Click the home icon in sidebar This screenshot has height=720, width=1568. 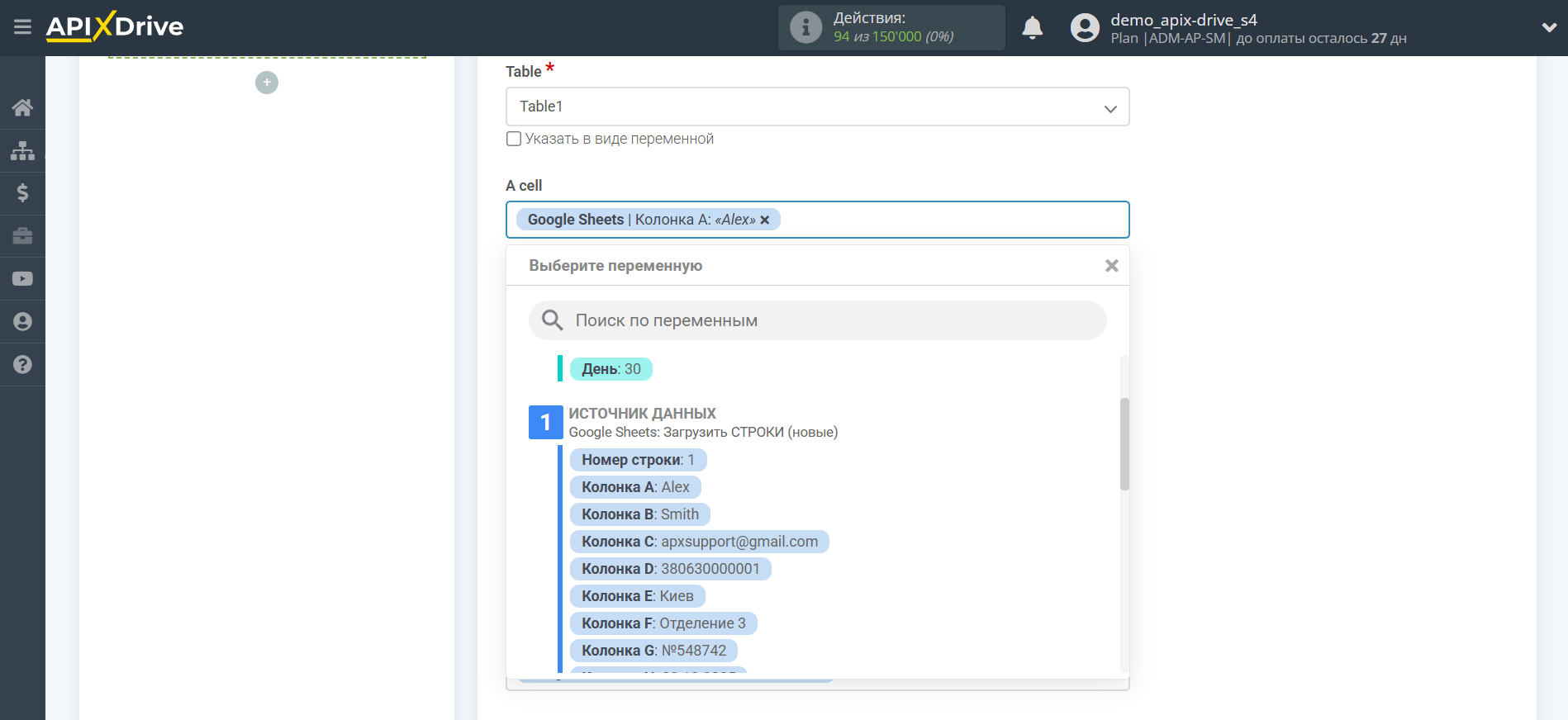coord(22,107)
